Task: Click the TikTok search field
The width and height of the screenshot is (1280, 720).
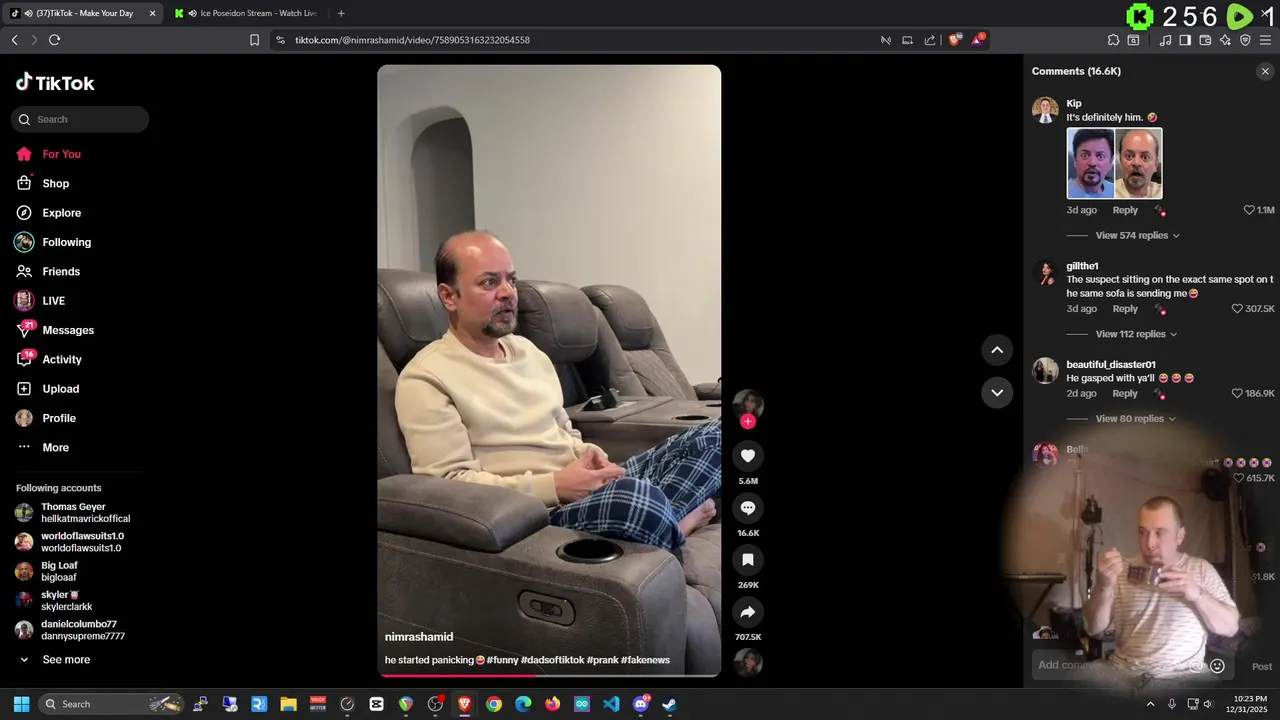Action: tap(80, 119)
